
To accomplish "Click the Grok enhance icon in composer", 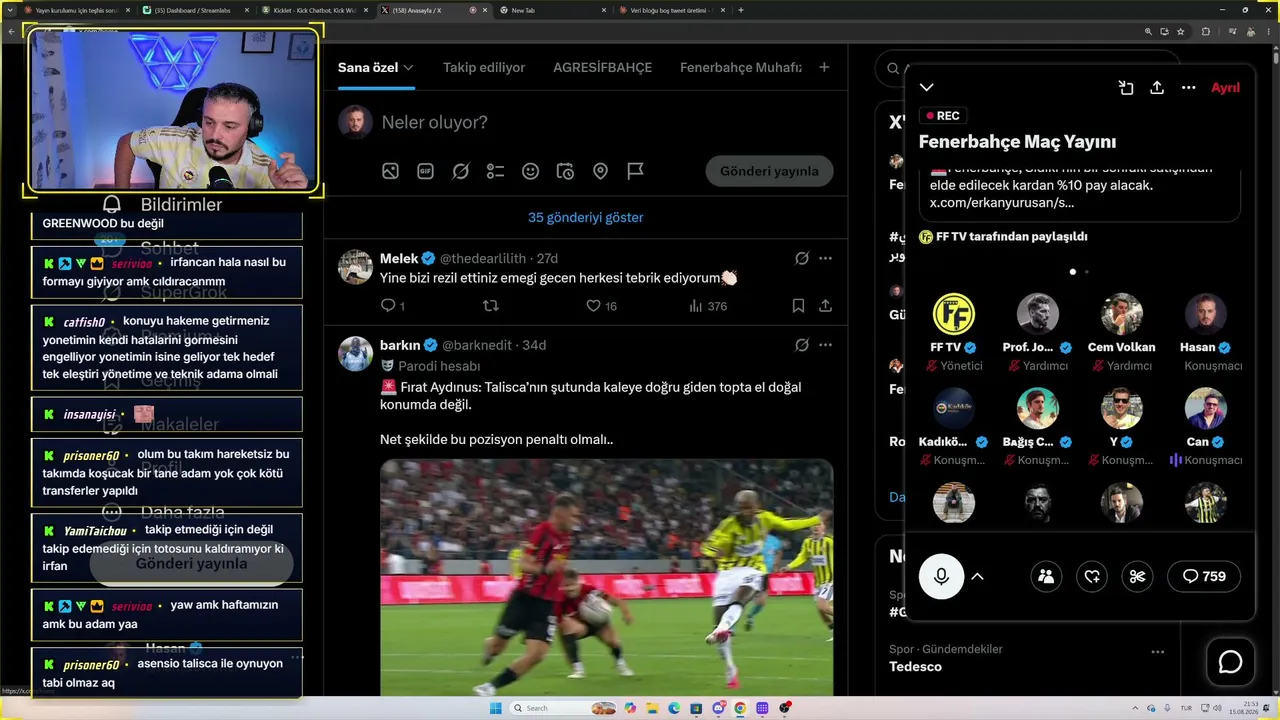I will [x=460, y=171].
